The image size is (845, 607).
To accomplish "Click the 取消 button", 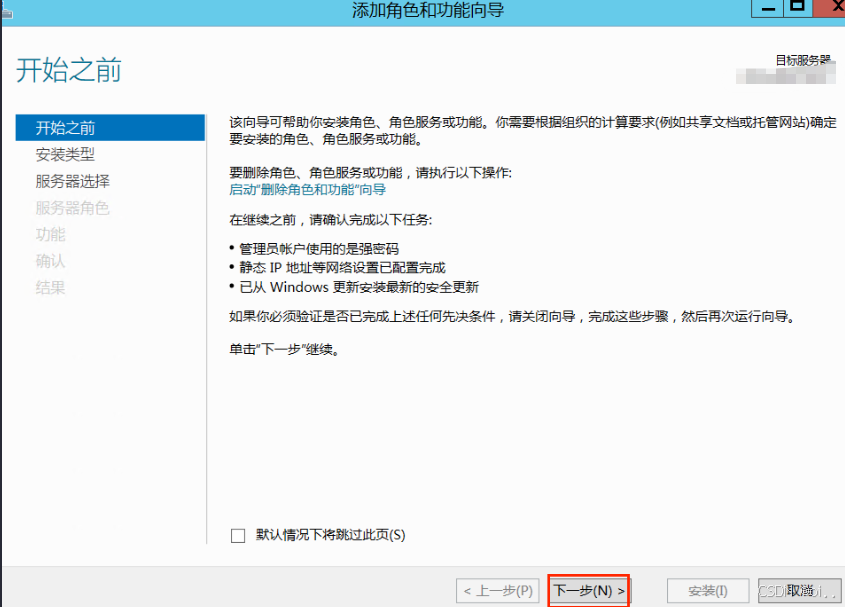I will 799,591.
